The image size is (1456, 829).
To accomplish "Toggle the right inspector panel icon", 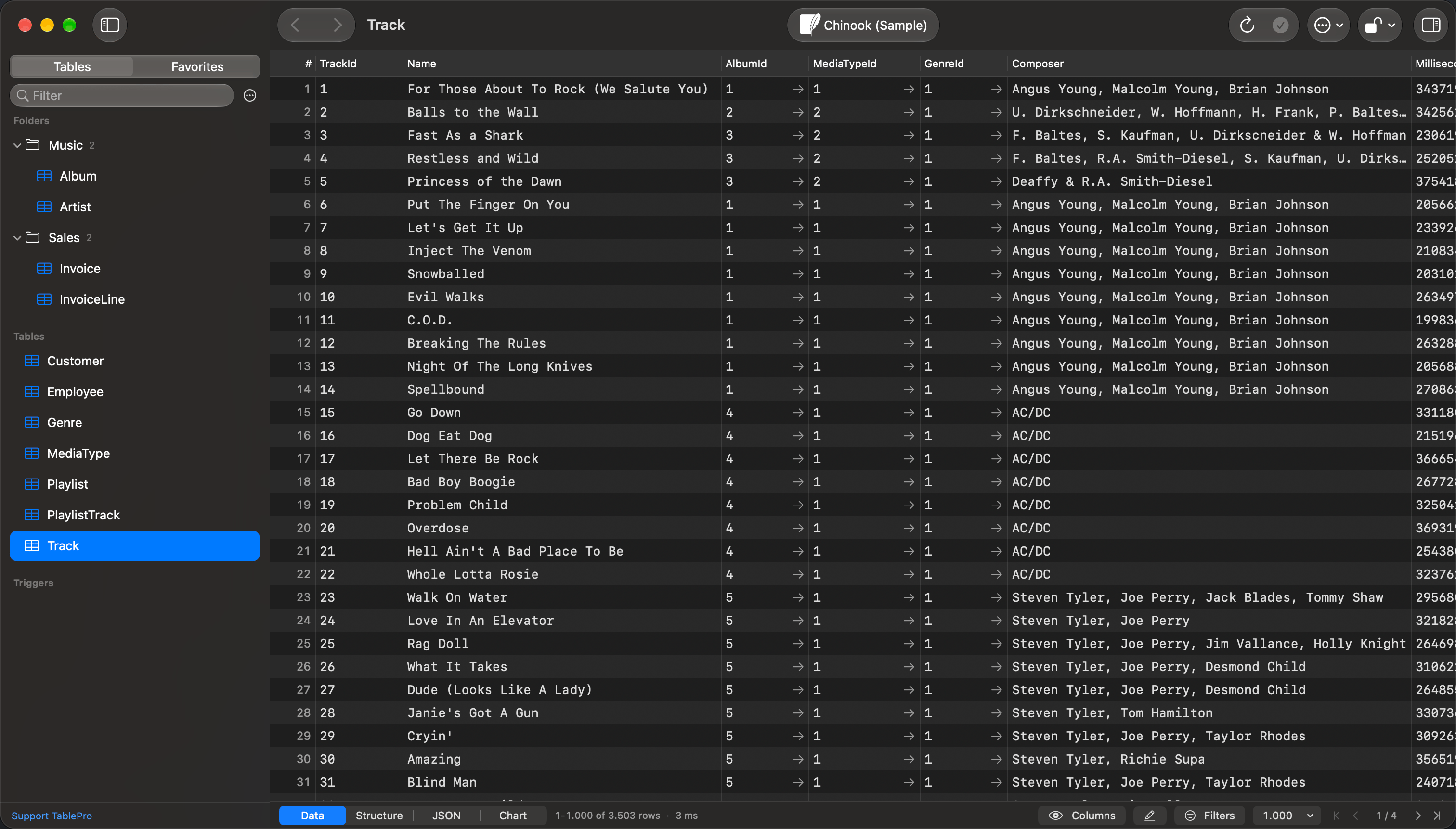I will click(x=1430, y=25).
